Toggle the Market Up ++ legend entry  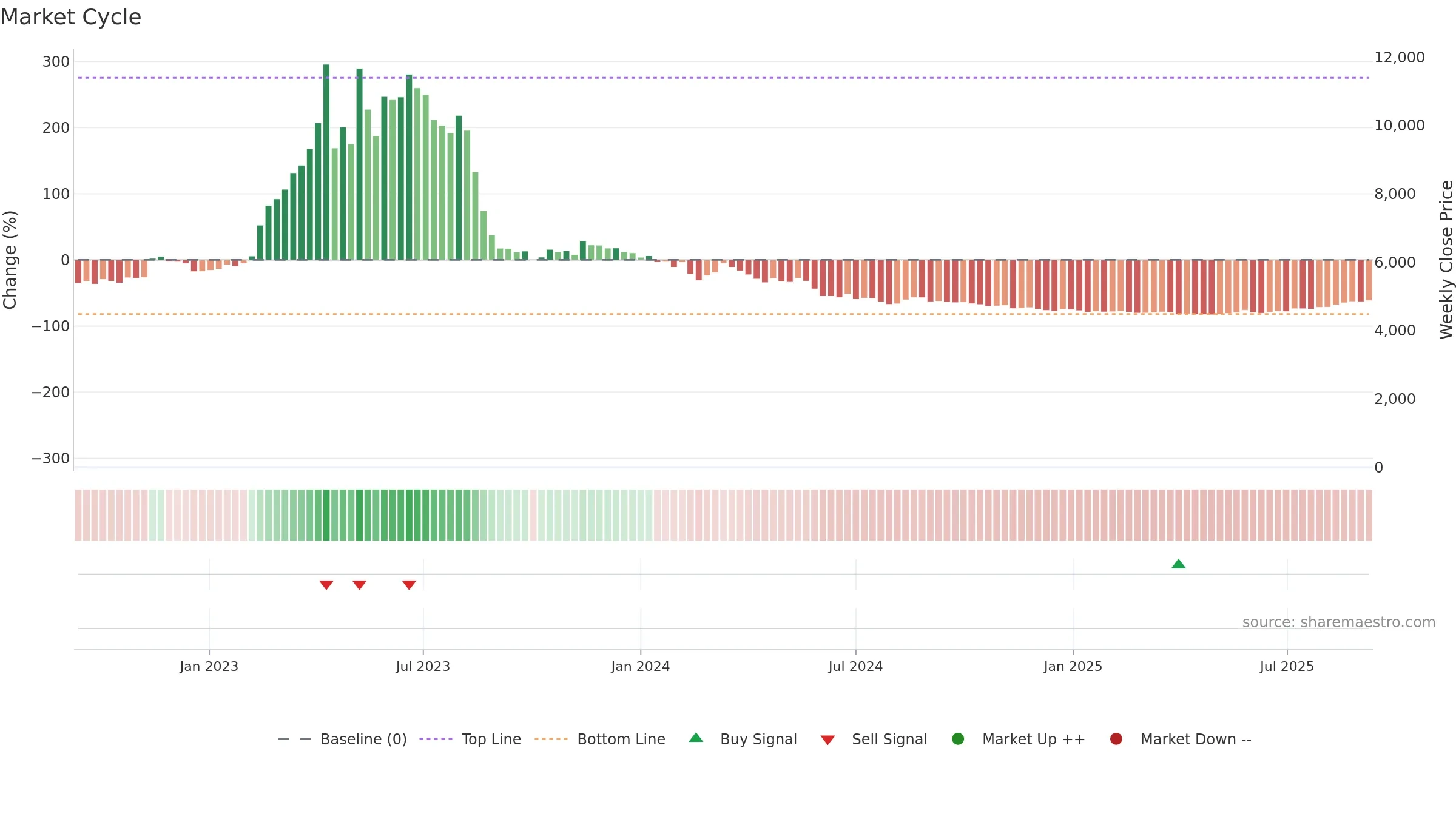(x=1019, y=739)
